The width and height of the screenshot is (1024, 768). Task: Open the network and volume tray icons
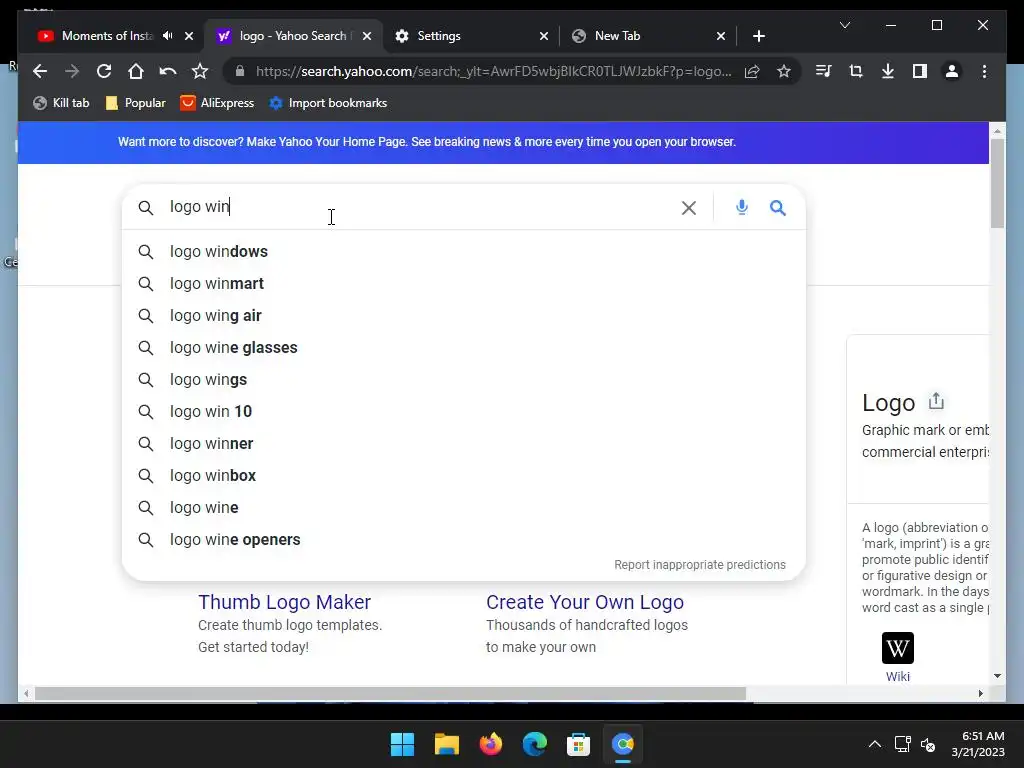915,744
